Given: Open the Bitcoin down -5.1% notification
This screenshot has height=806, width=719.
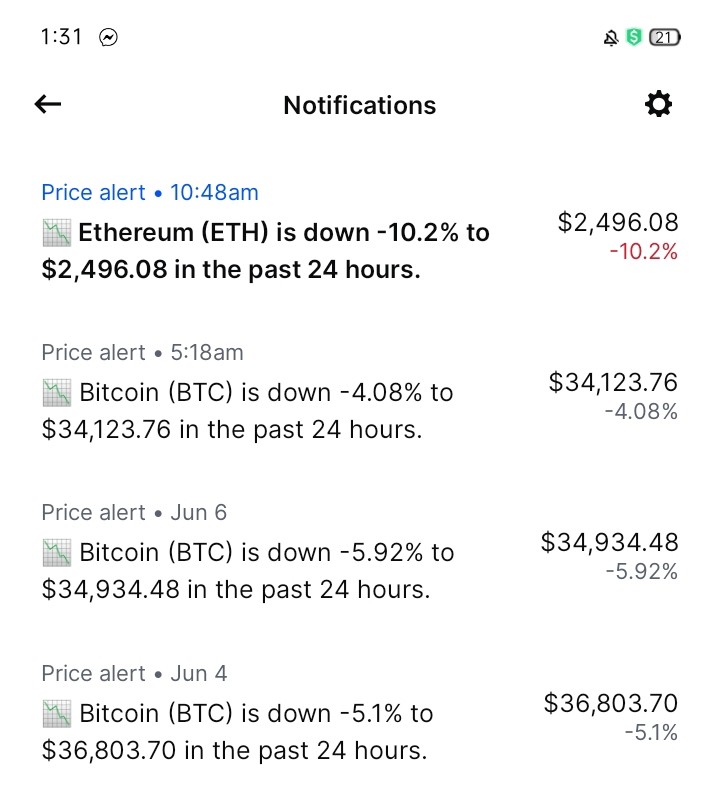Looking at the screenshot, I should point(360,713).
